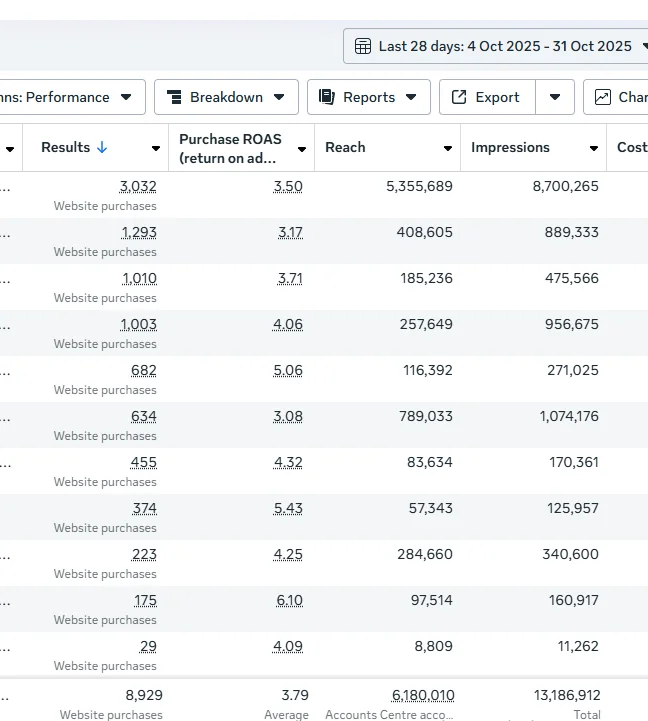The width and height of the screenshot is (648, 721).
Task: Select the 408,605 reach cell
Action: point(424,232)
